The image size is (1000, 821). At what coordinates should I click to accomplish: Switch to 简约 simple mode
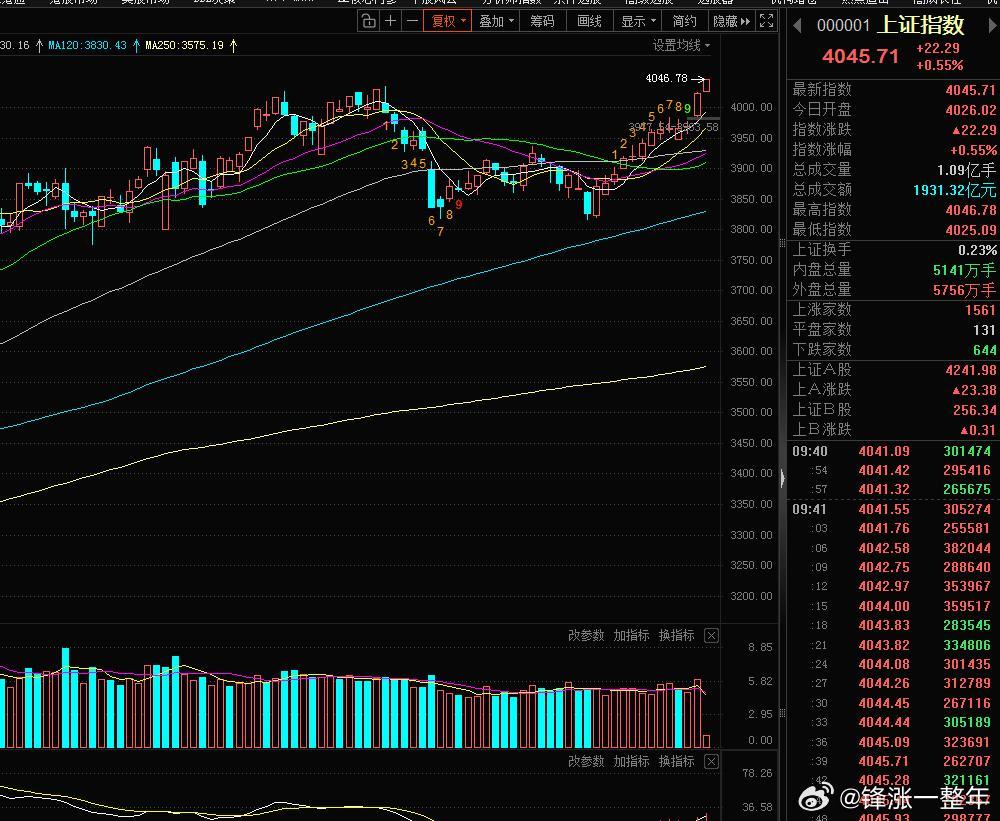point(684,21)
